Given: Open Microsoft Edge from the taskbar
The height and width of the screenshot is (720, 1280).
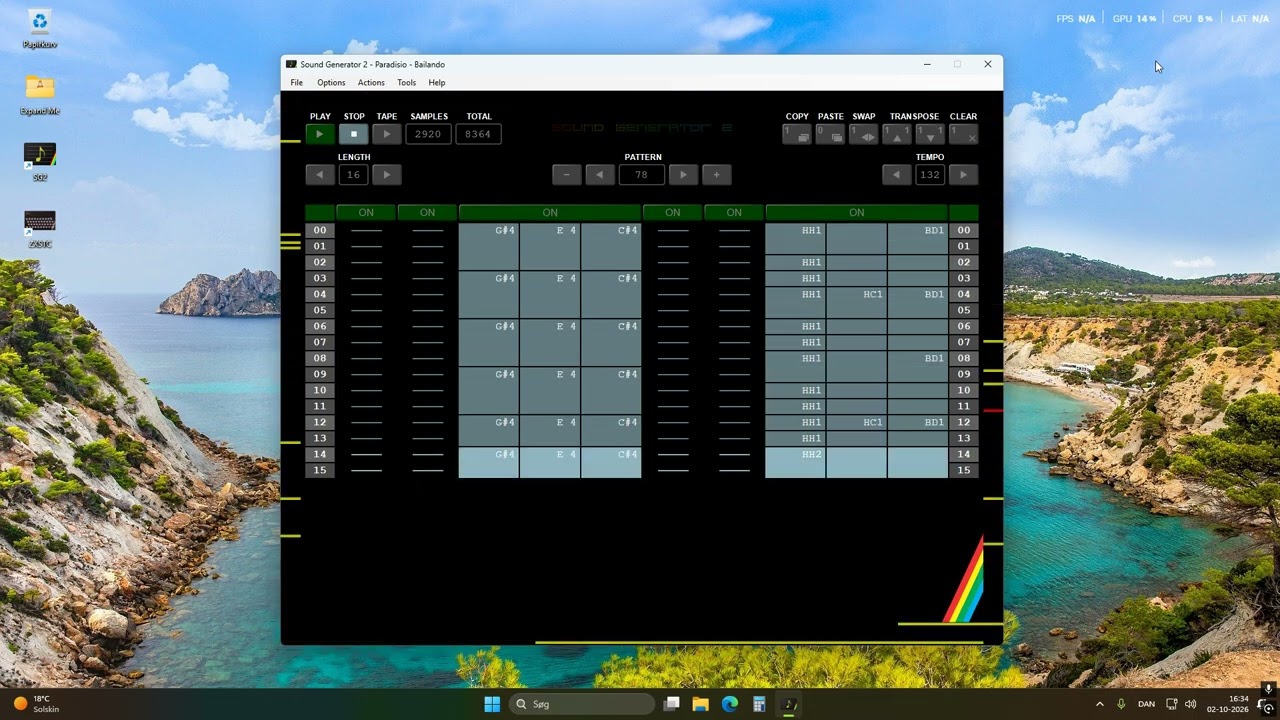Looking at the screenshot, I should (730, 704).
